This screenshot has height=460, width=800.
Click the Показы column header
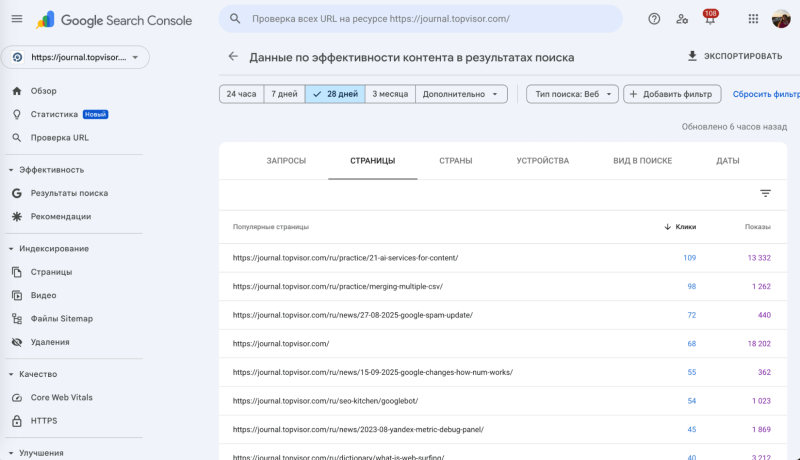tap(757, 226)
